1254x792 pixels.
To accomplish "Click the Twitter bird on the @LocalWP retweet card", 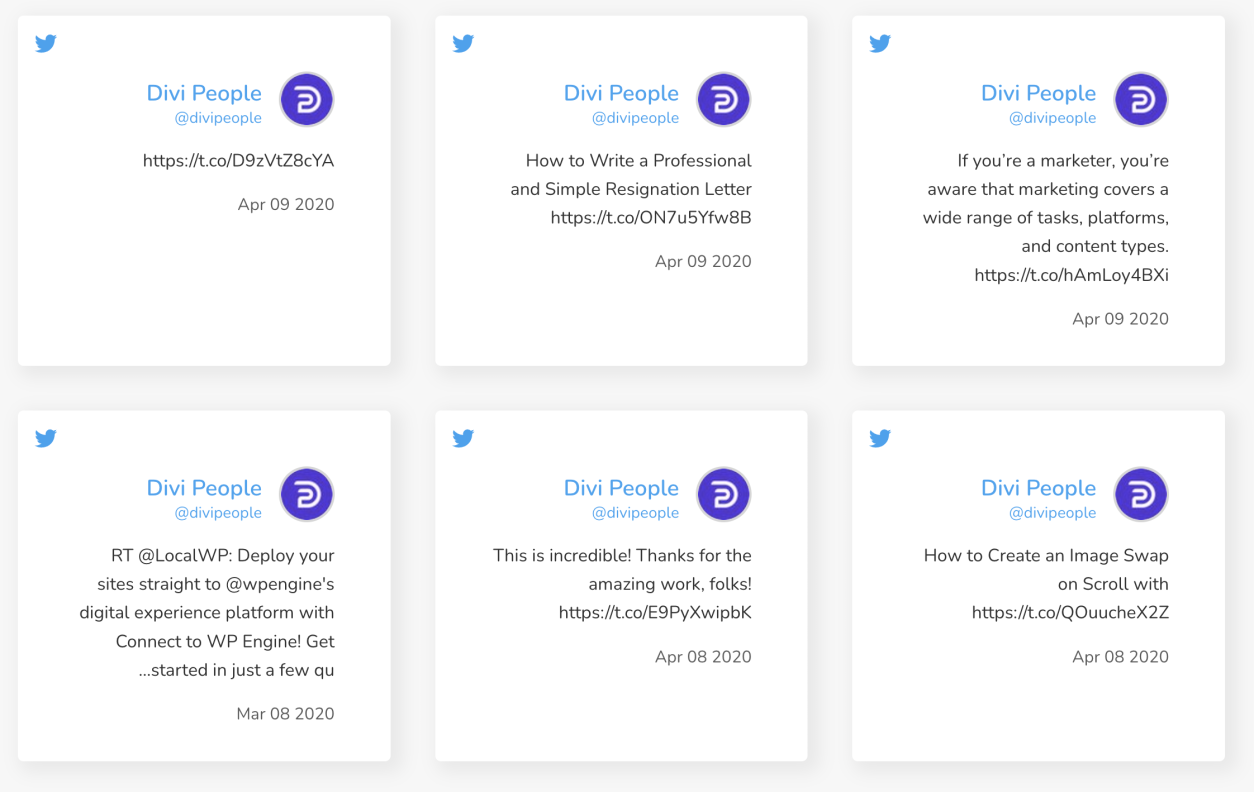I will coord(46,439).
